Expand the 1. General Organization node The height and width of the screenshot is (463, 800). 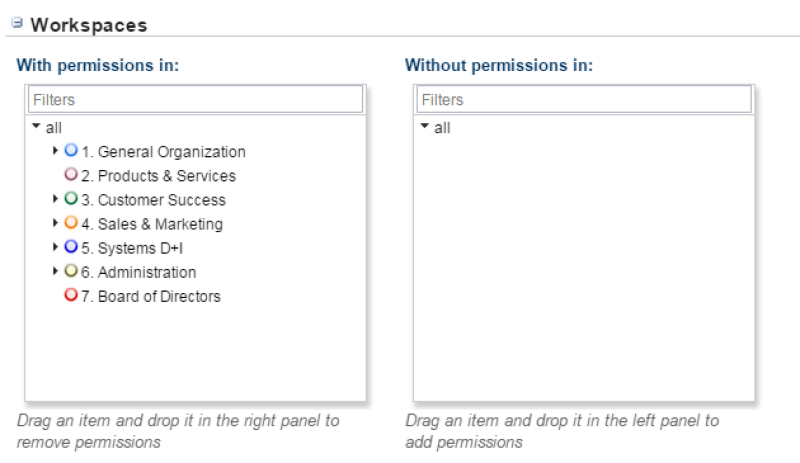coord(55,151)
